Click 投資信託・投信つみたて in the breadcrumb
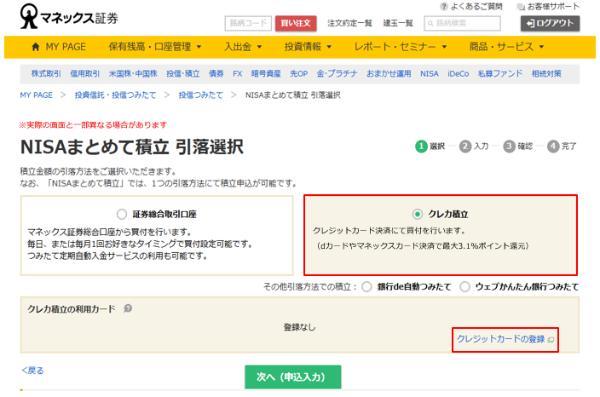The width and height of the screenshot is (600, 397). click(116, 95)
